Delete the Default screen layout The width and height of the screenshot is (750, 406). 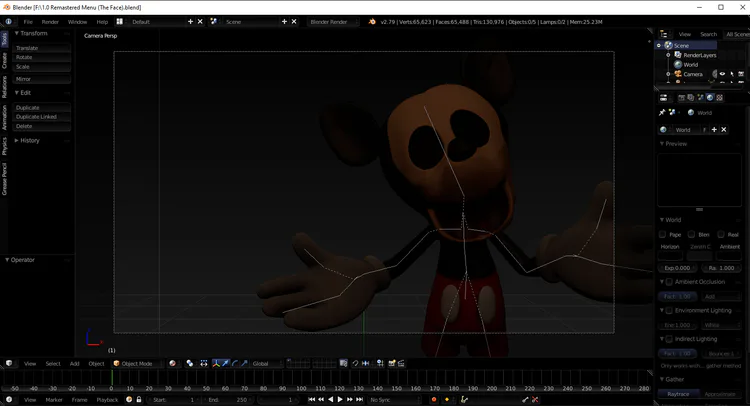pyautogui.click(x=200, y=22)
